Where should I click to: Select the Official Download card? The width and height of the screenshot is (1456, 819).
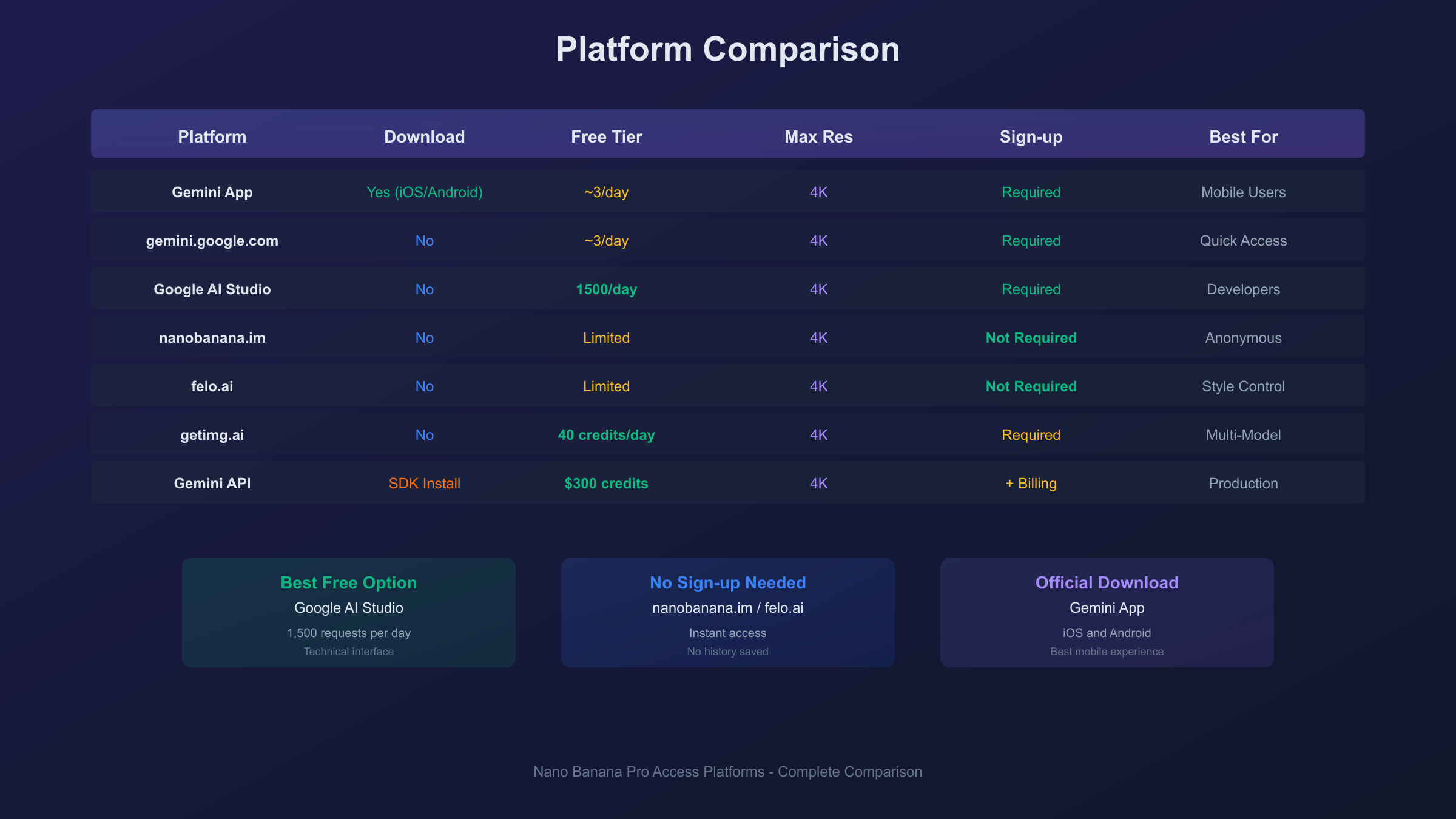point(1107,613)
